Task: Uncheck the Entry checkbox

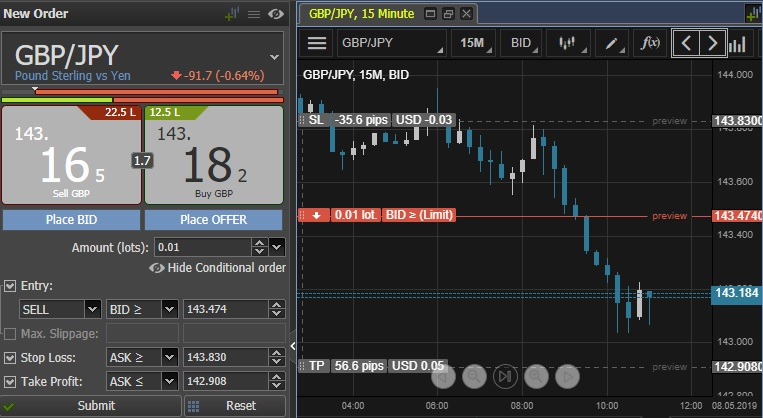Action: (10, 286)
